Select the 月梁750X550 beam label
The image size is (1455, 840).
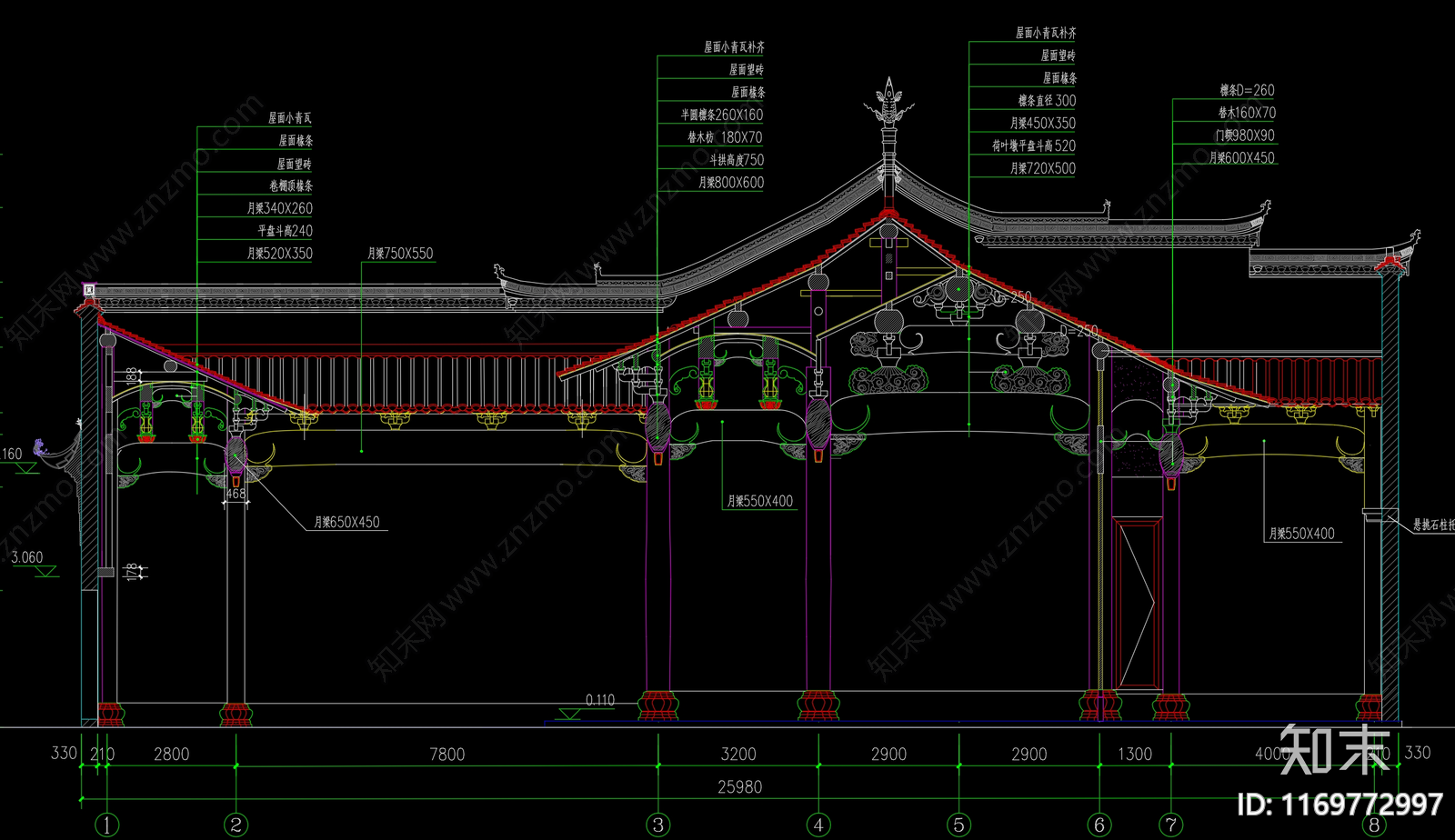tap(400, 254)
